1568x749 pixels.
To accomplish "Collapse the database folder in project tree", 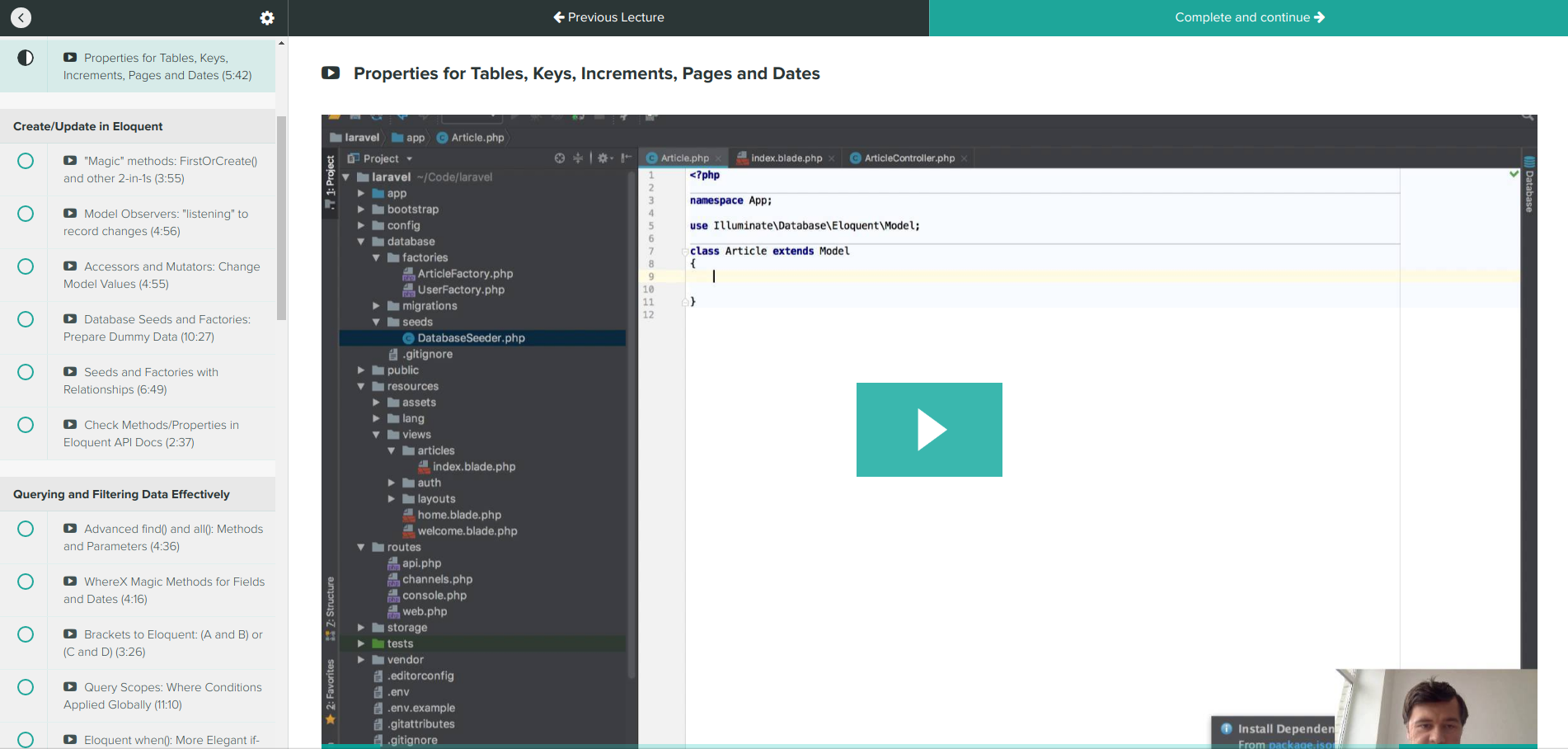I will 361,242.
